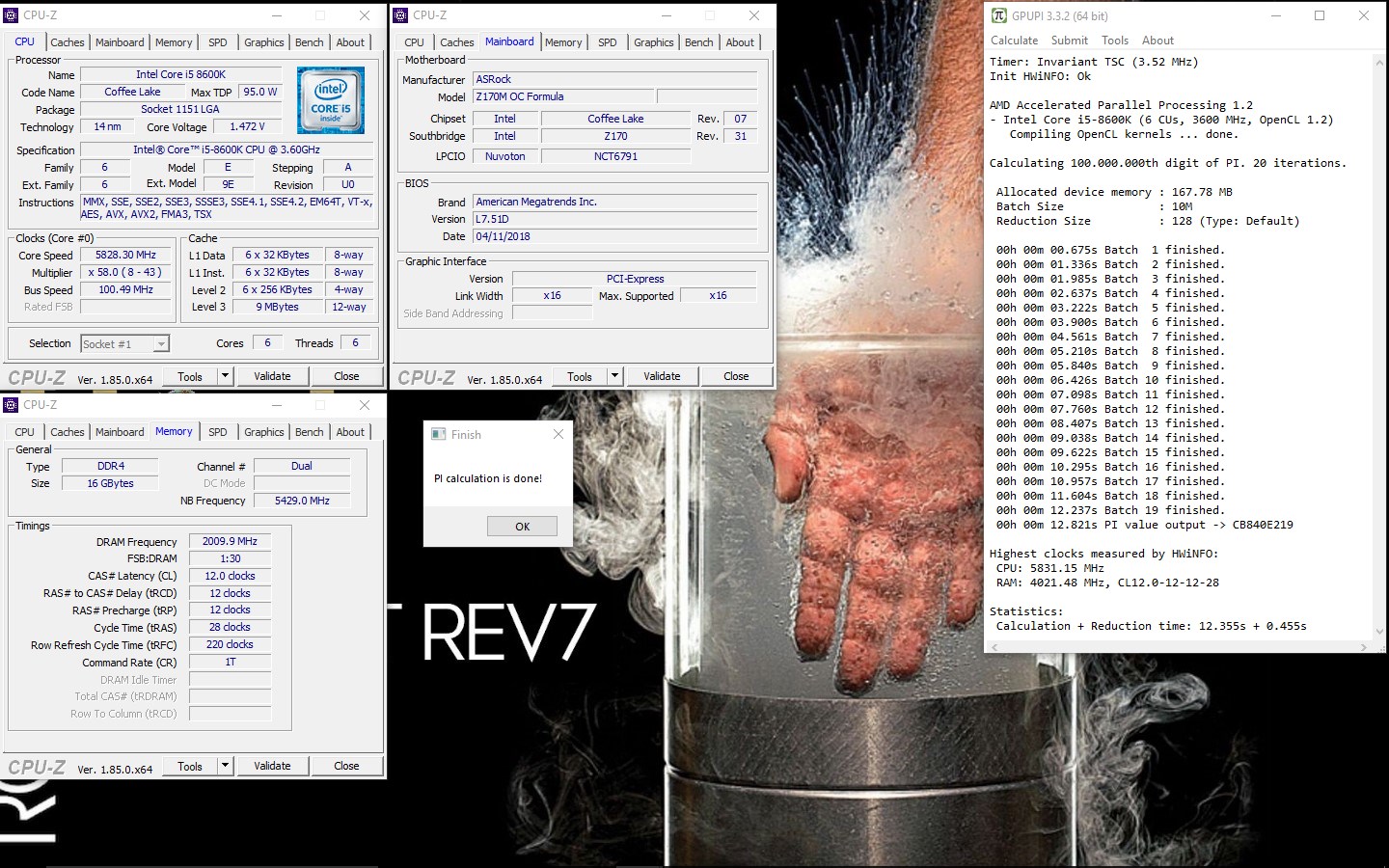Click the DRAM Frequency value 2009.9 MHz

(x=230, y=541)
